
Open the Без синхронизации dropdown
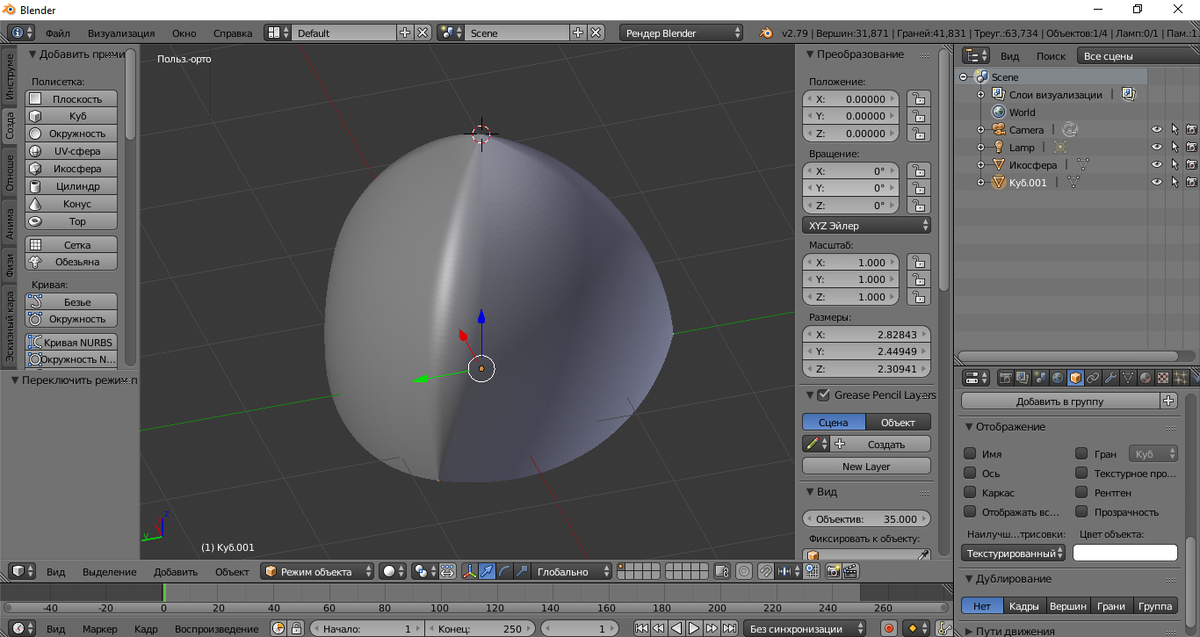click(805, 629)
